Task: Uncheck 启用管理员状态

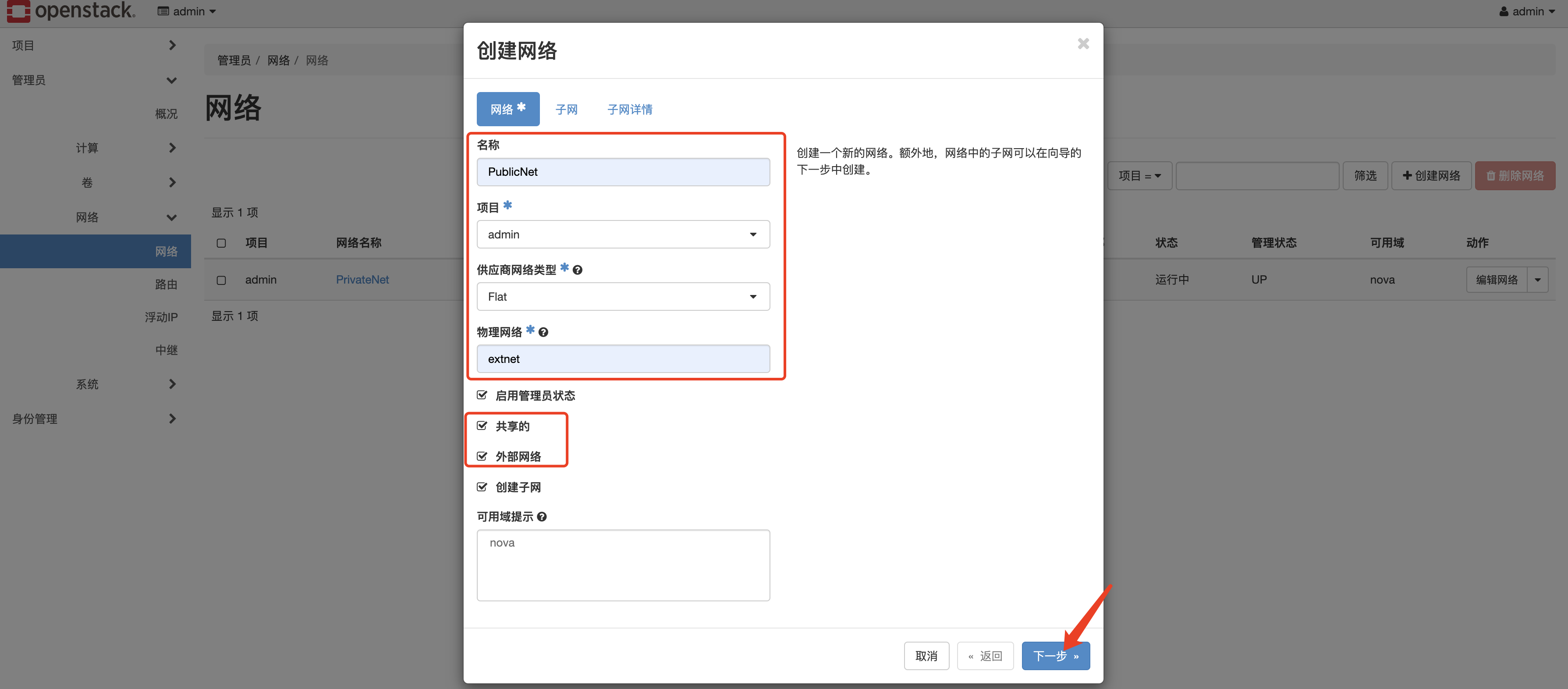Action: coord(482,395)
